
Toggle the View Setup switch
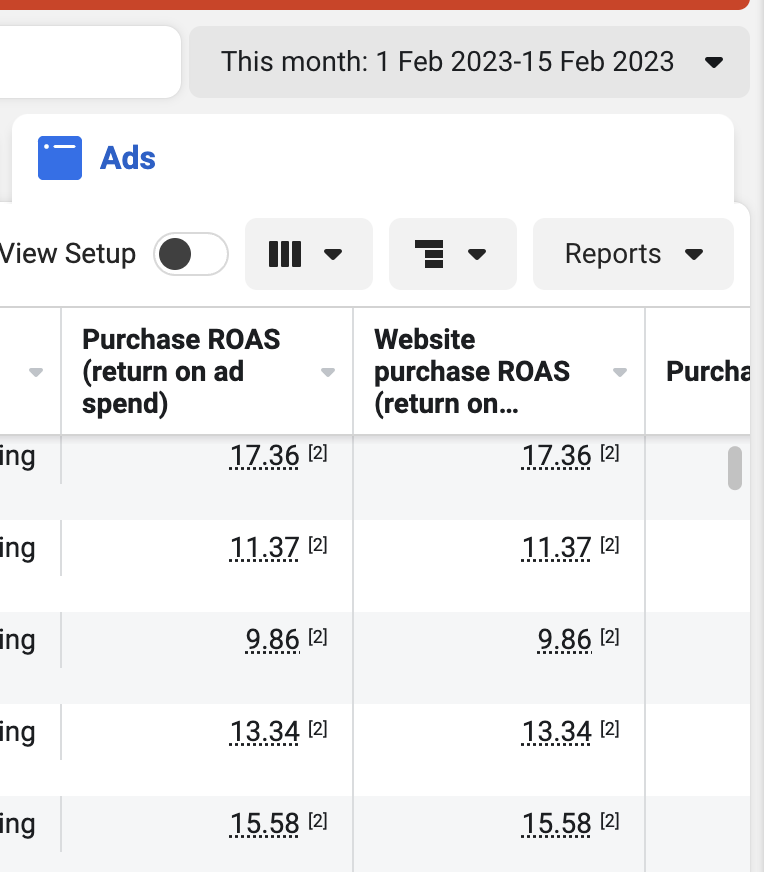191,254
